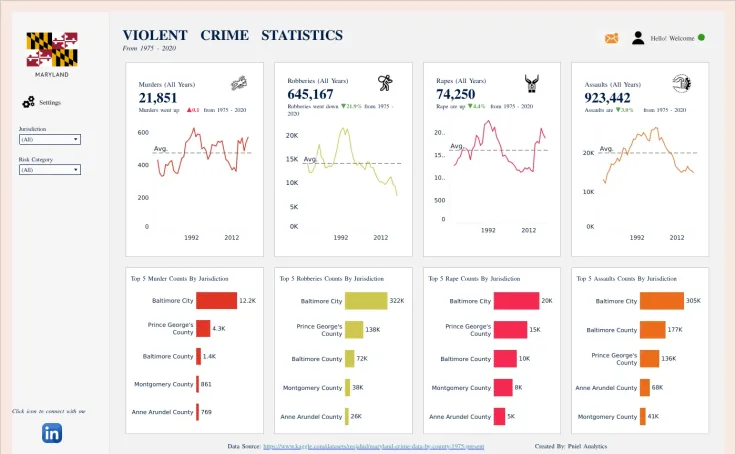736x454 pixels.
Task: Click the VIOLENT CRIME STATISTICS heading
Action: coord(233,35)
